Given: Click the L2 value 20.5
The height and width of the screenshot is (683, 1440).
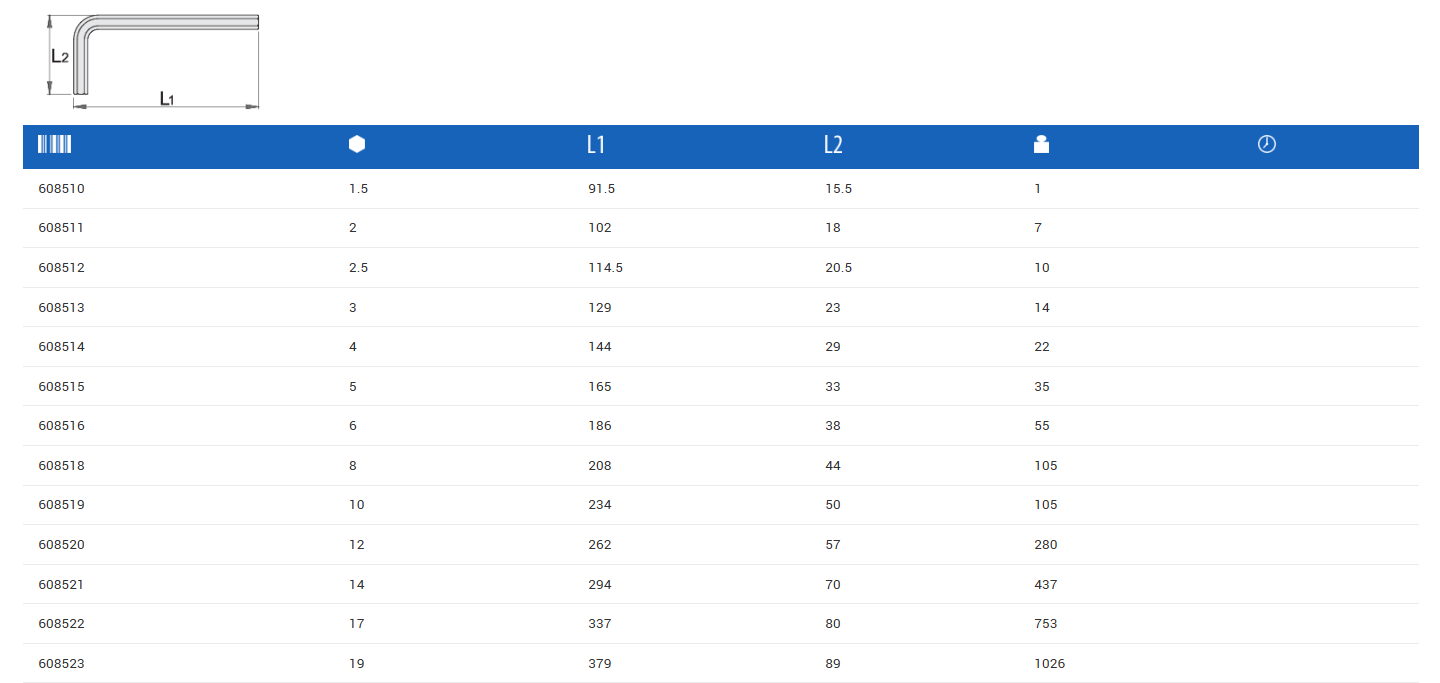Looking at the screenshot, I should (838, 268).
